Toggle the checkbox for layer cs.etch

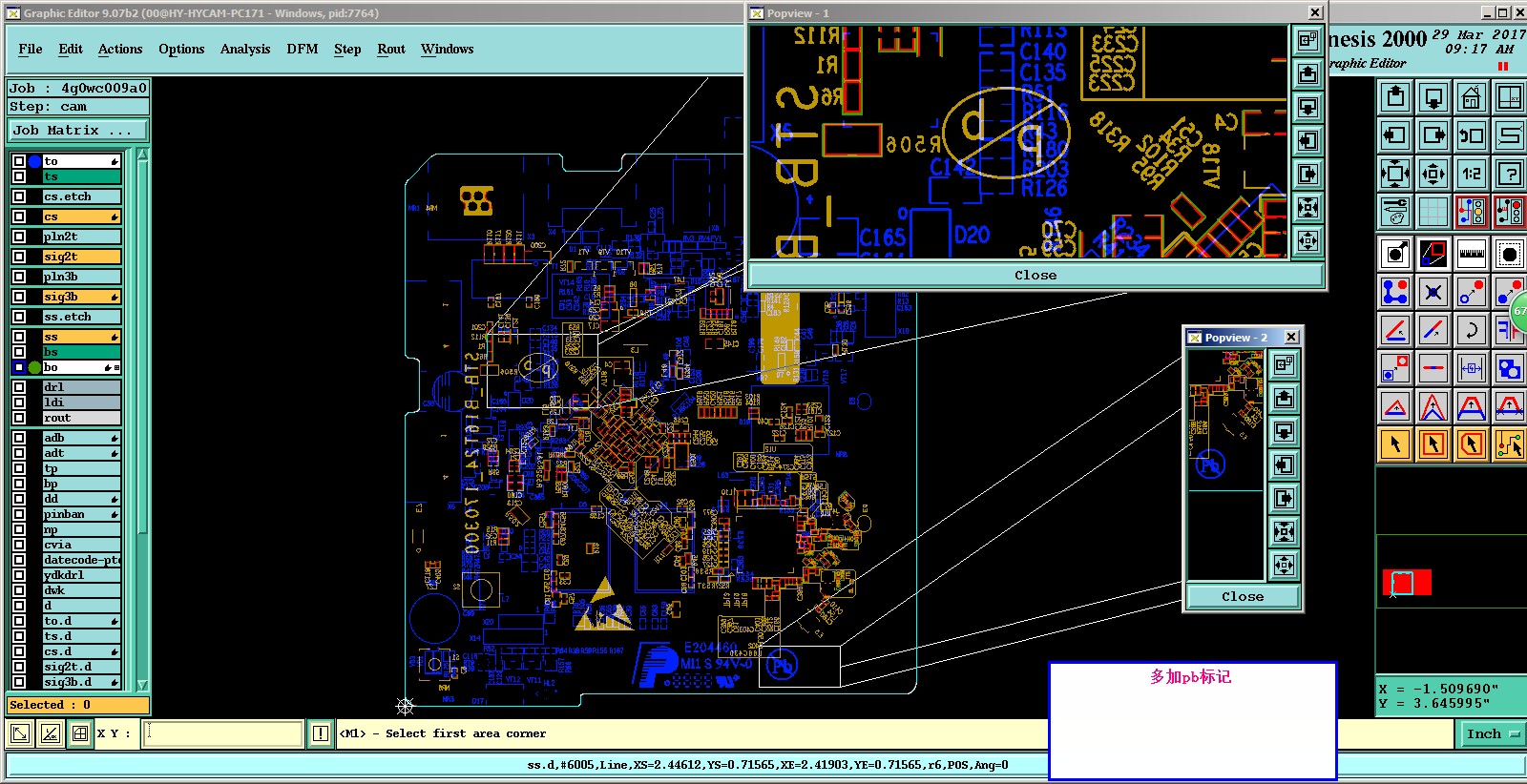click(19, 196)
